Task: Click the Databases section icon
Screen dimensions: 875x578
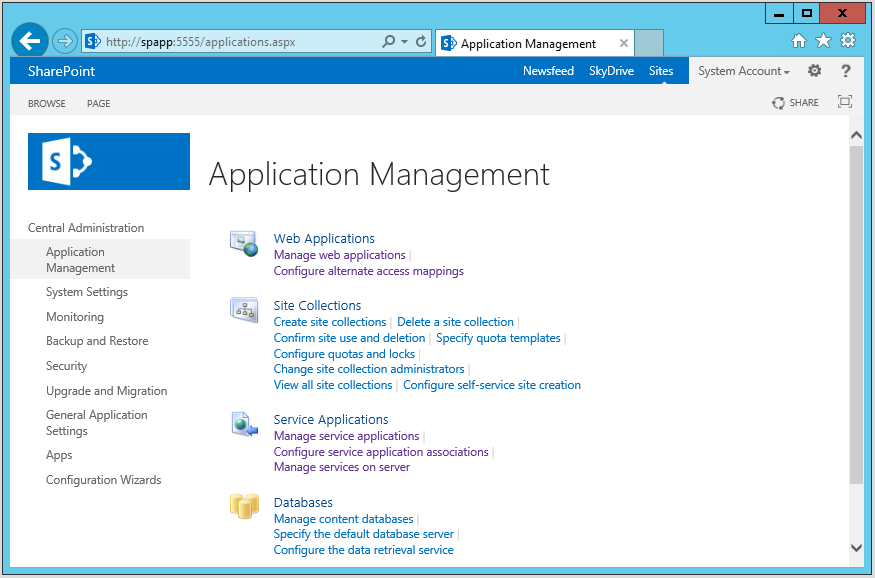Action: 244,506
